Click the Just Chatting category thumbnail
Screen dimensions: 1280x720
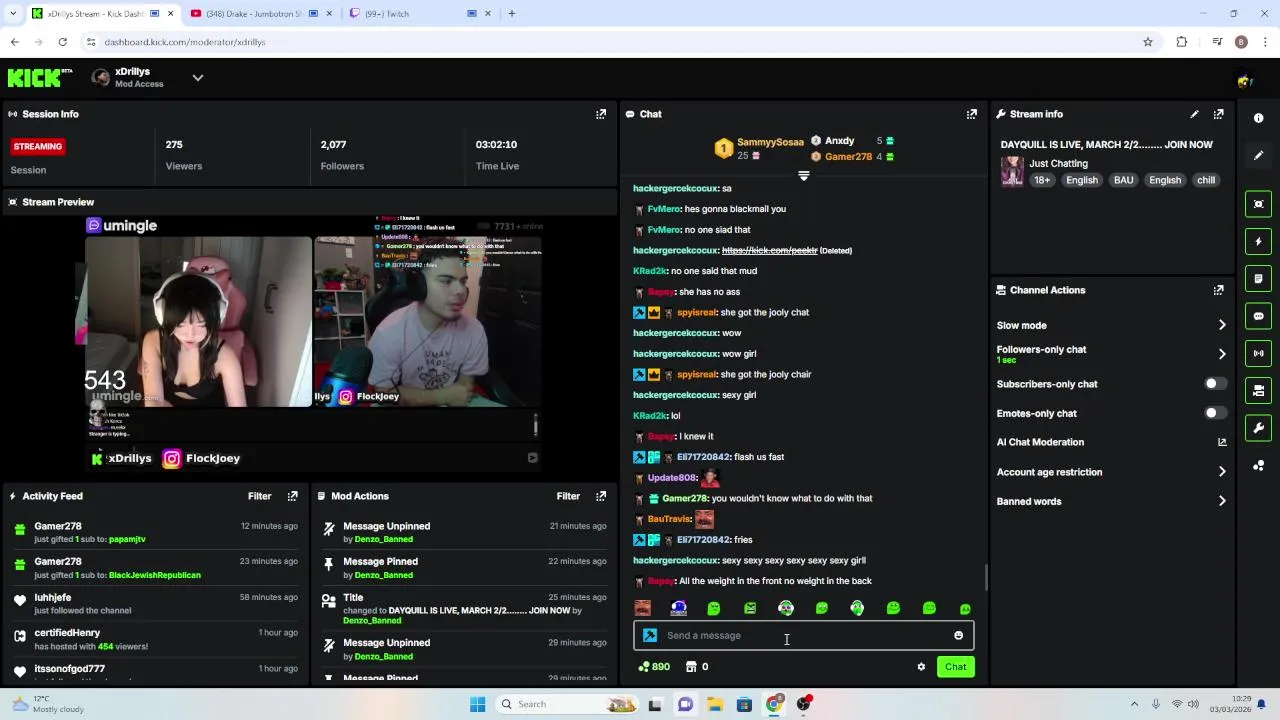[1012, 171]
